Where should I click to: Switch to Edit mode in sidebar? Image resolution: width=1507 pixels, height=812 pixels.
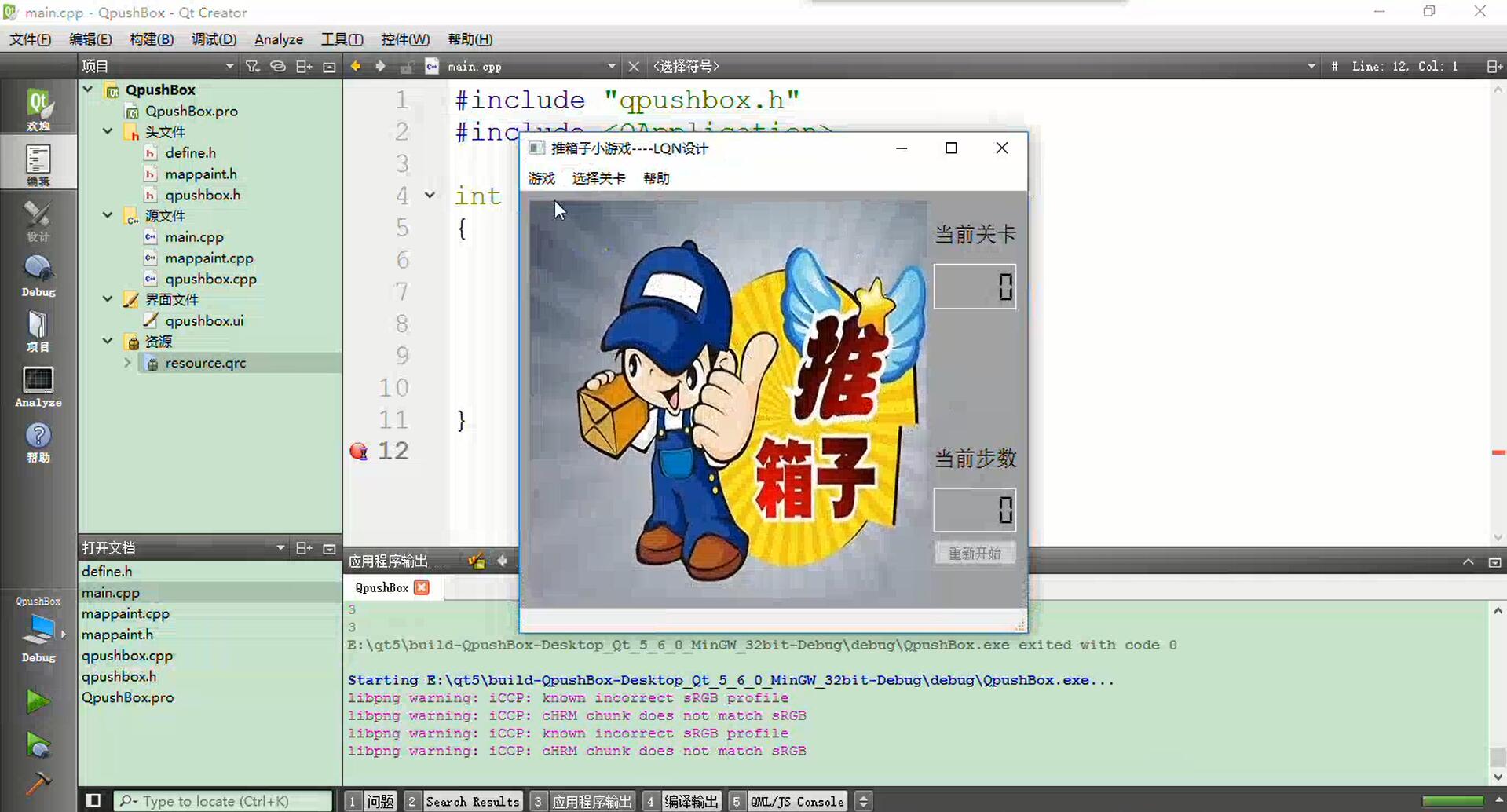(x=38, y=163)
